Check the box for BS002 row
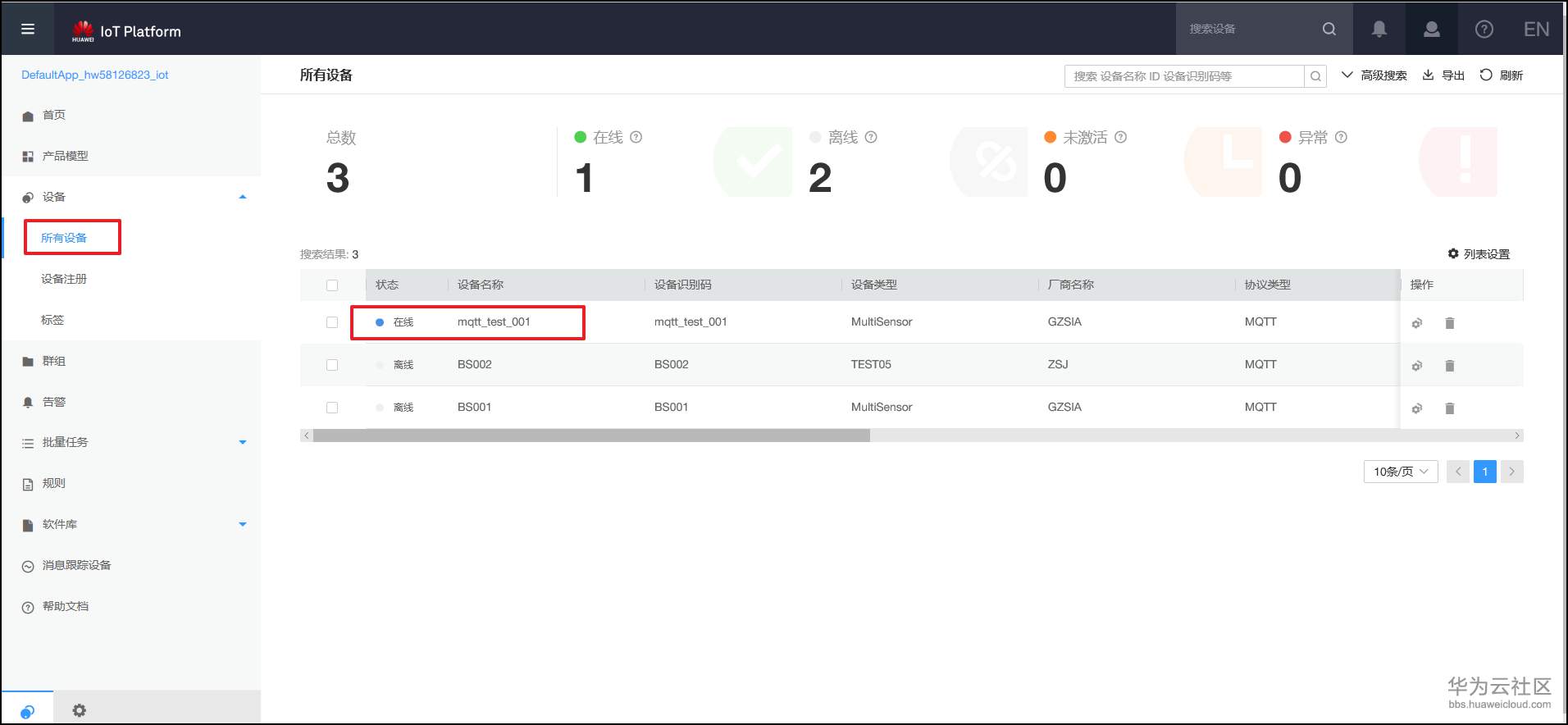 (x=332, y=365)
